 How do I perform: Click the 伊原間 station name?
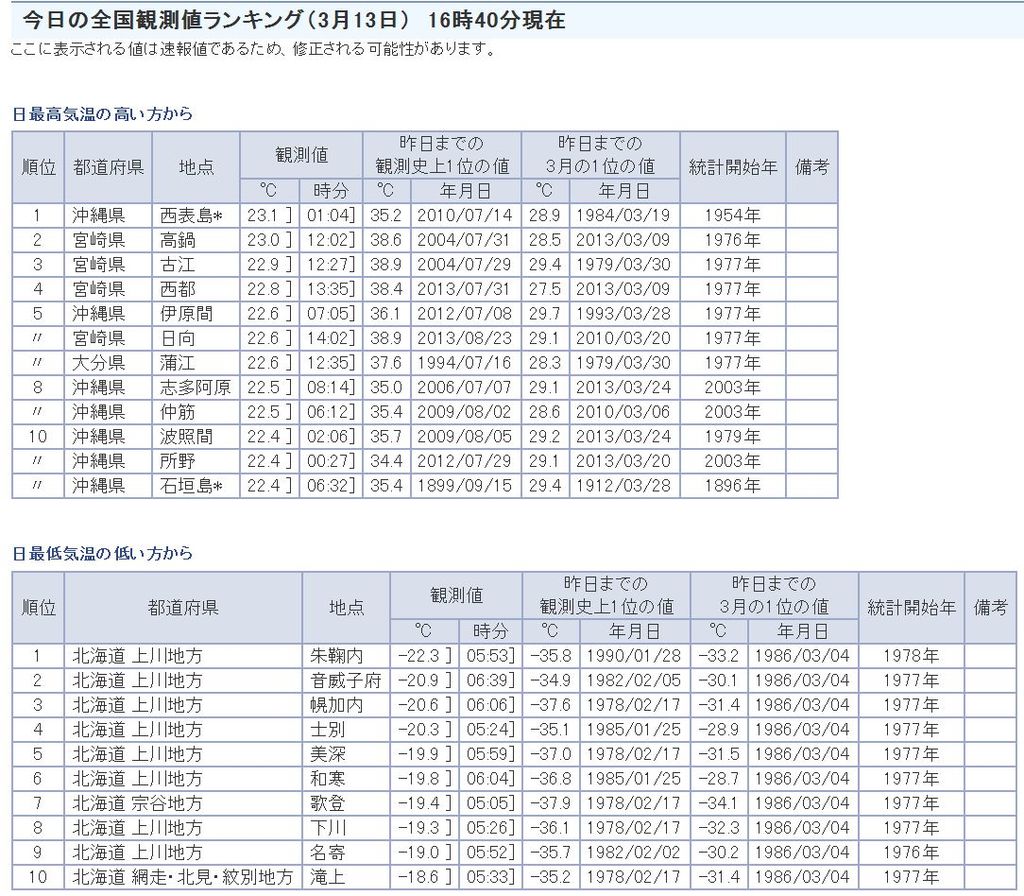pyautogui.click(x=186, y=313)
